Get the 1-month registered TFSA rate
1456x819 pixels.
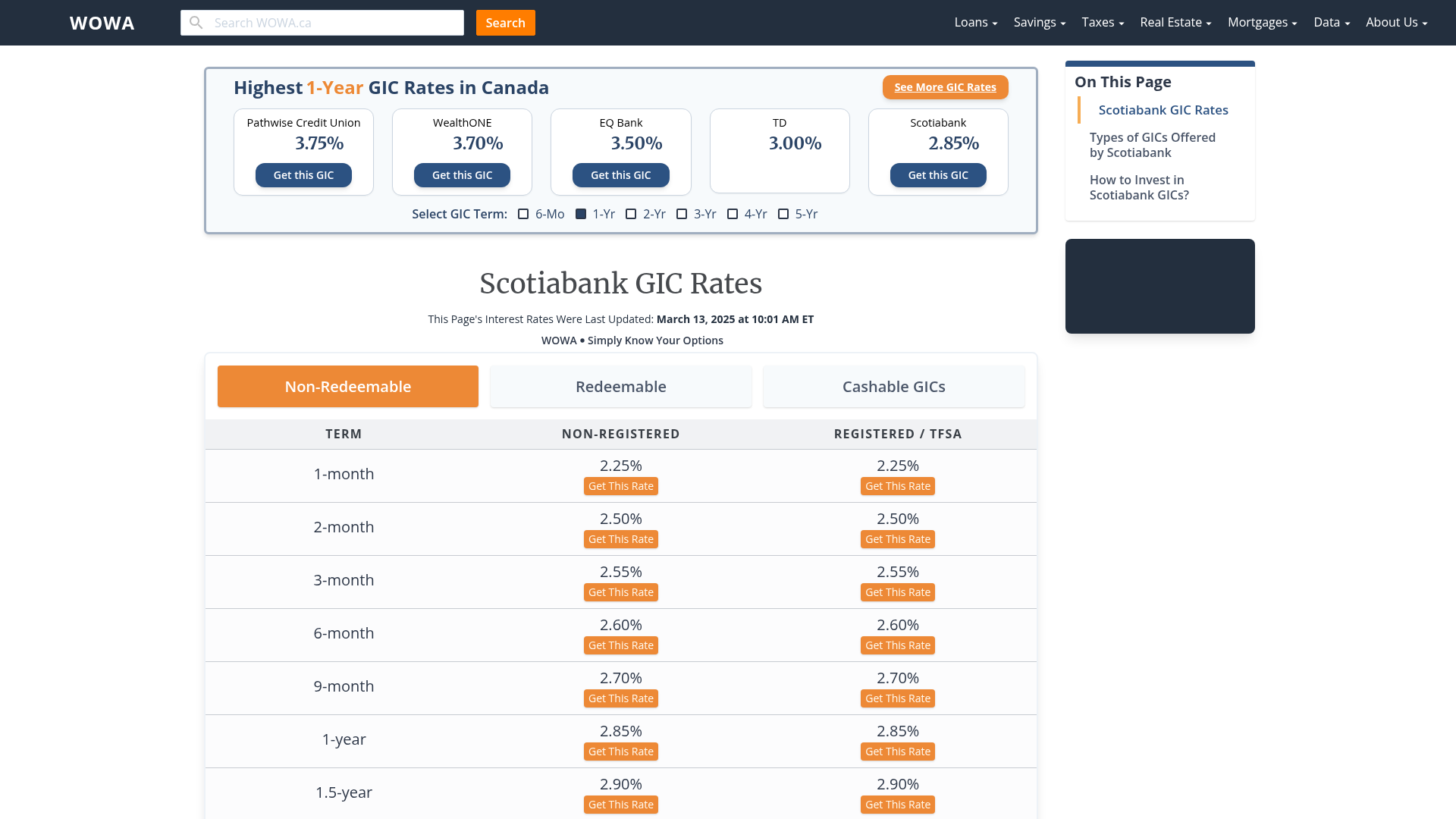click(x=898, y=486)
